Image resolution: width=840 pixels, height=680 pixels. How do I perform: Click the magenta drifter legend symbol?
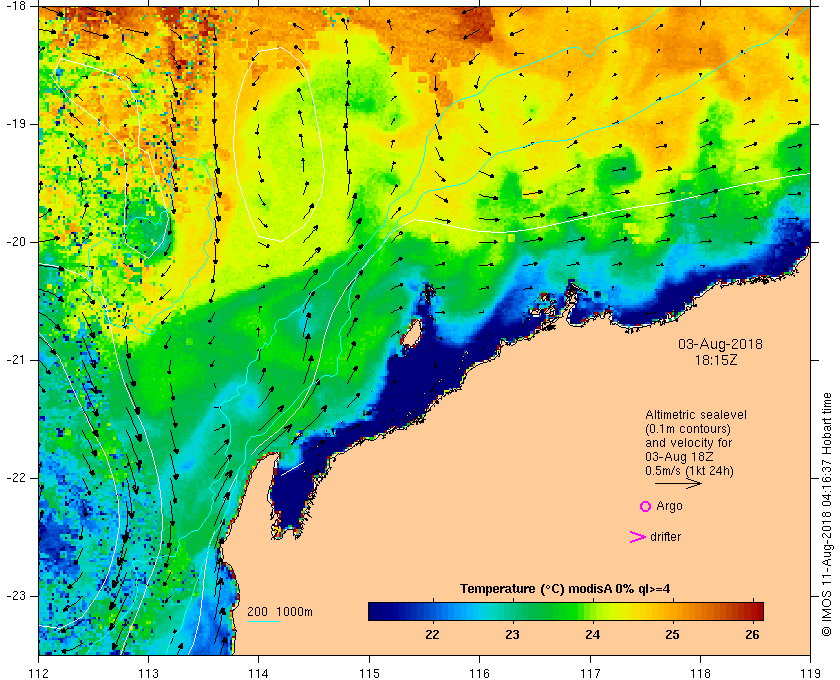point(637,537)
